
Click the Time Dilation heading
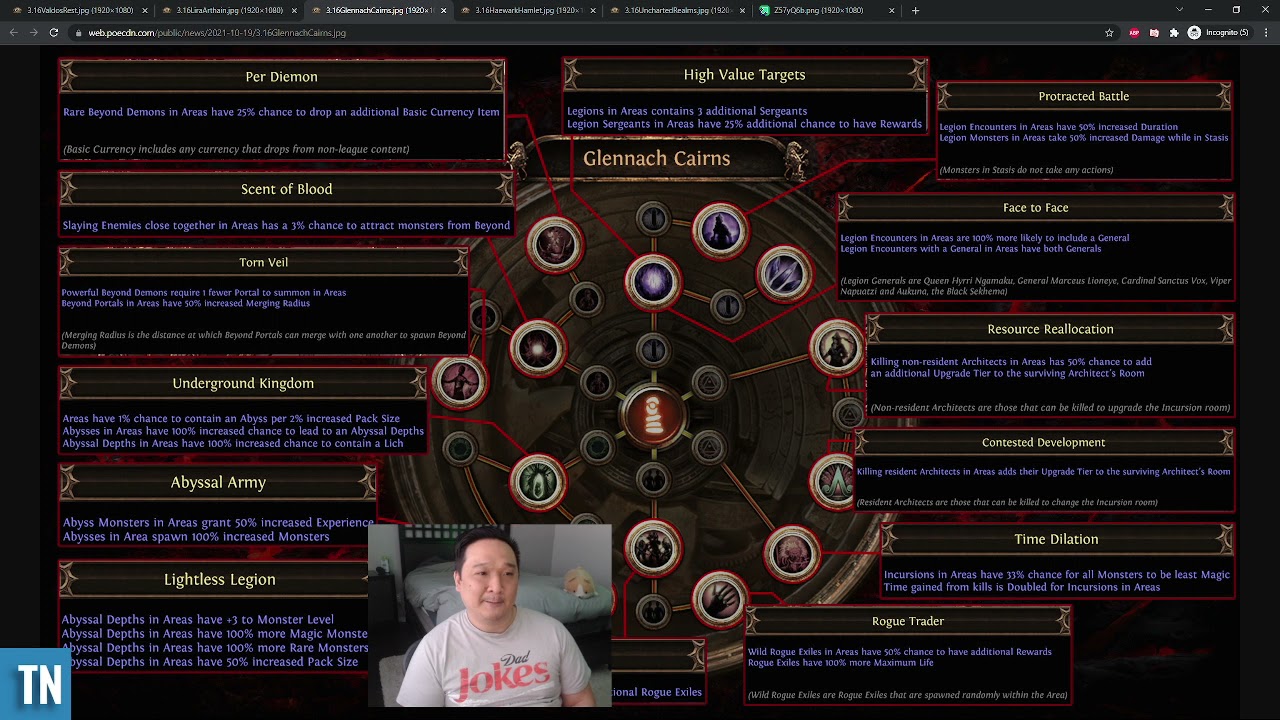click(x=1056, y=539)
